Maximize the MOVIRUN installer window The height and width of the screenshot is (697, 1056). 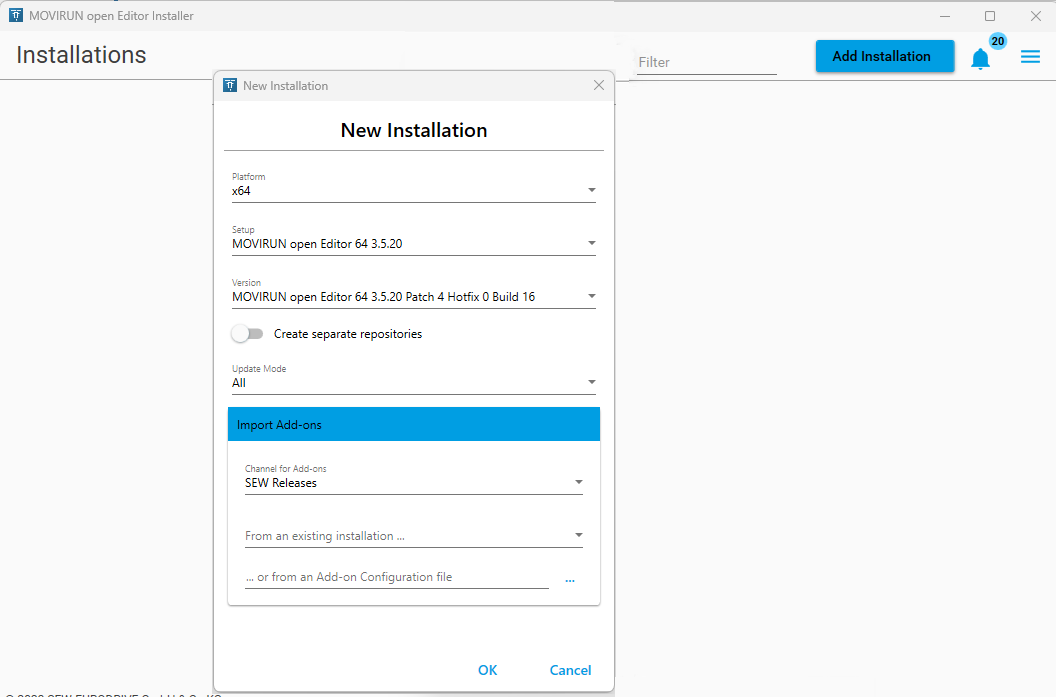pos(990,16)
